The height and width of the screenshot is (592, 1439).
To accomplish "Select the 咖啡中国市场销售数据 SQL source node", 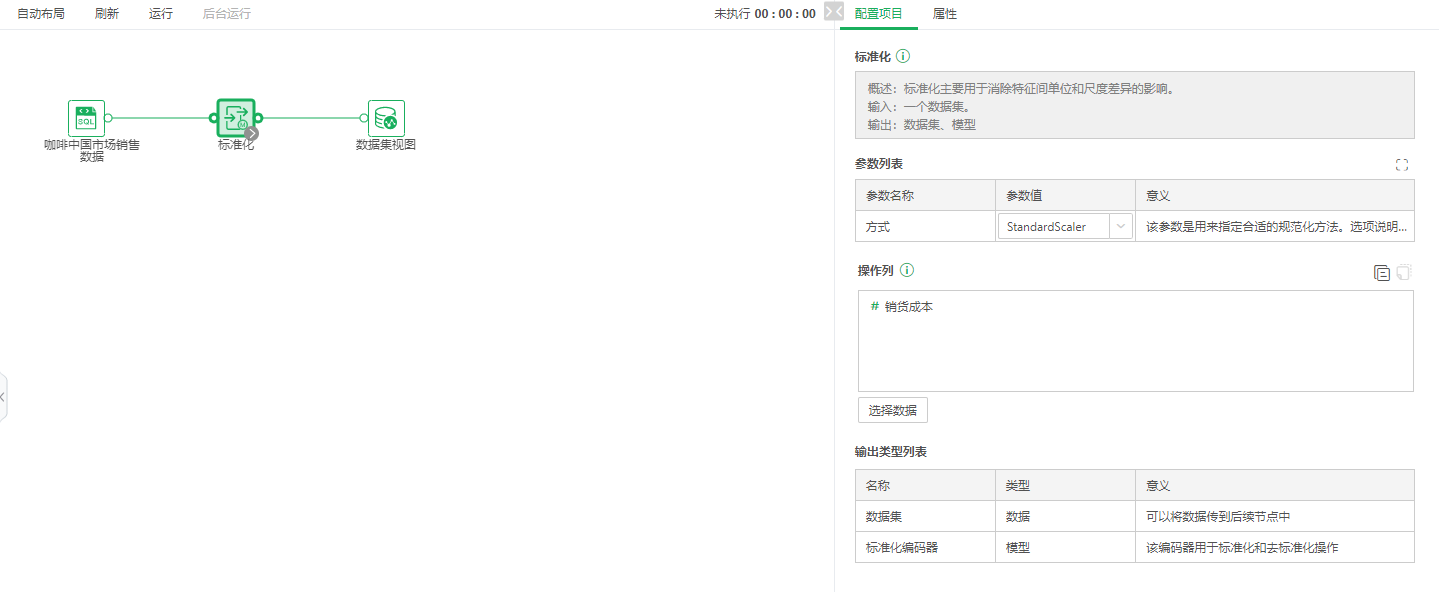I will click(x=86, y=117).
